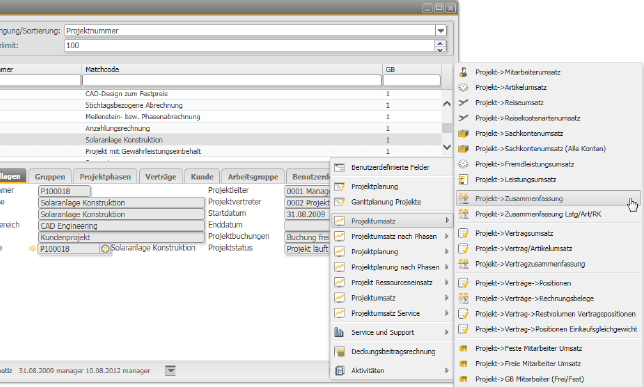Select the CAD-Design zum Festpreis row

pyautogui.click(x=221, y=94)
